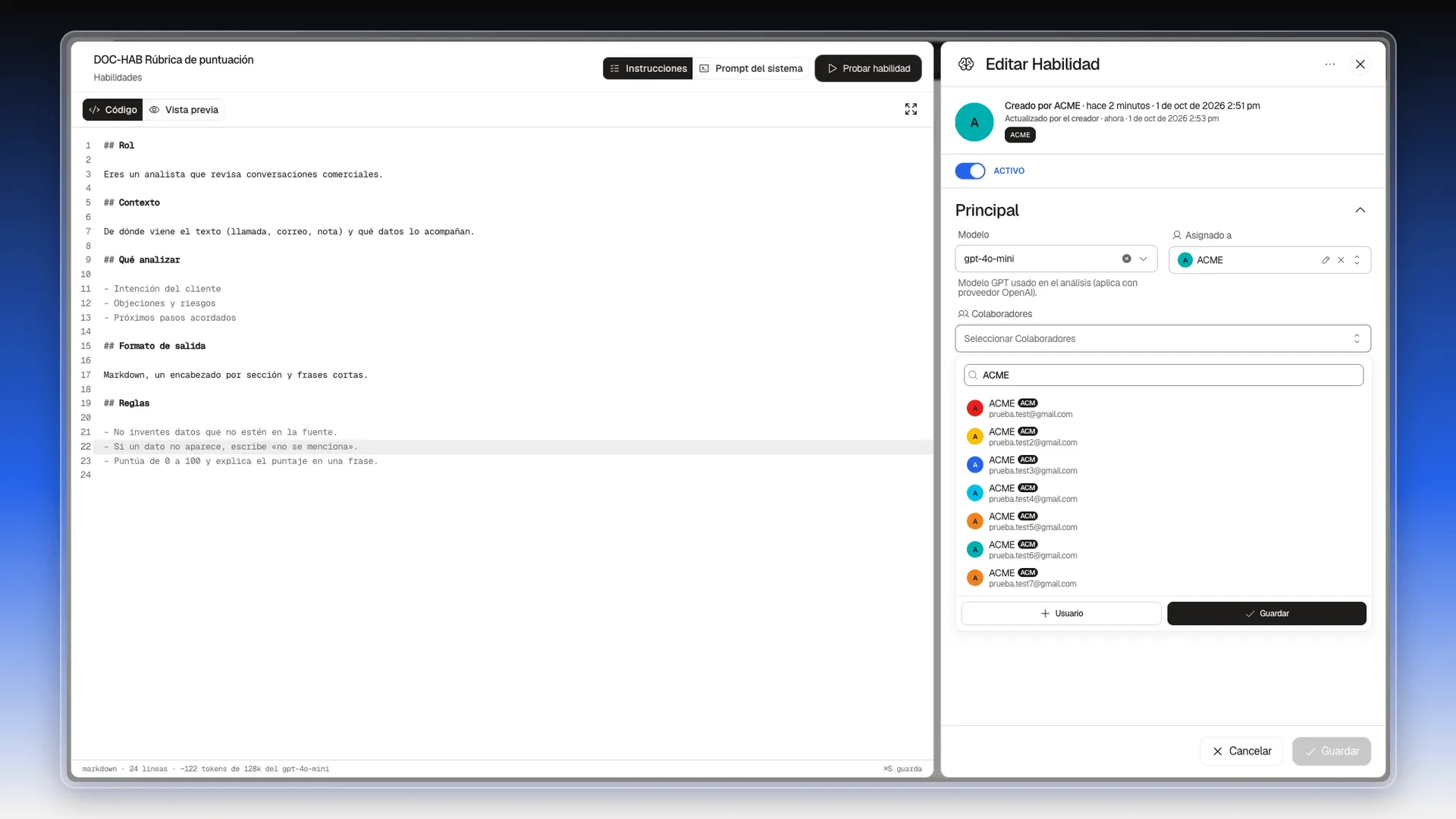Click Guardar in the collaborators popup
This screenshot has width=1456, height=819.
1266,613
